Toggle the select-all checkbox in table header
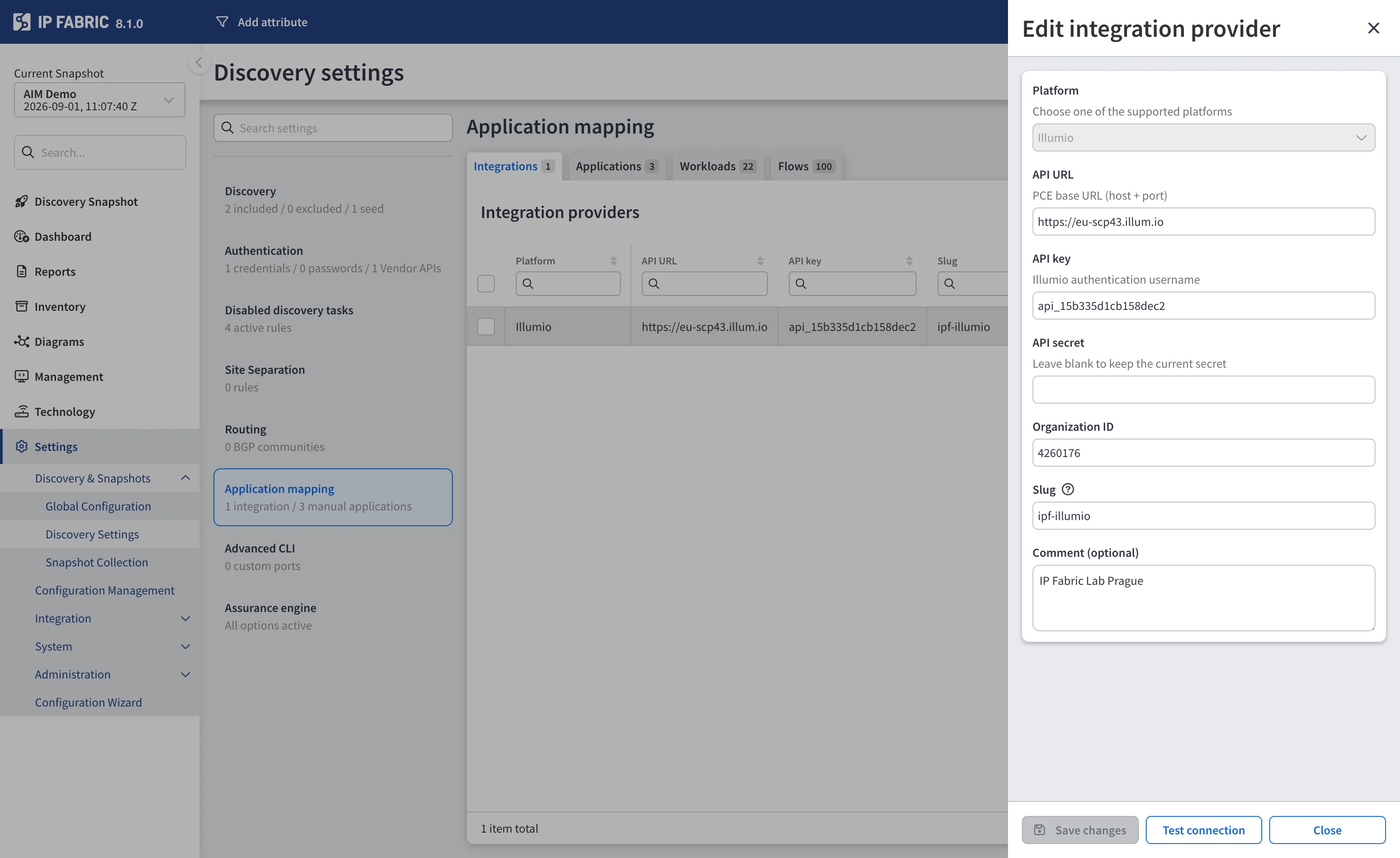 486,283
